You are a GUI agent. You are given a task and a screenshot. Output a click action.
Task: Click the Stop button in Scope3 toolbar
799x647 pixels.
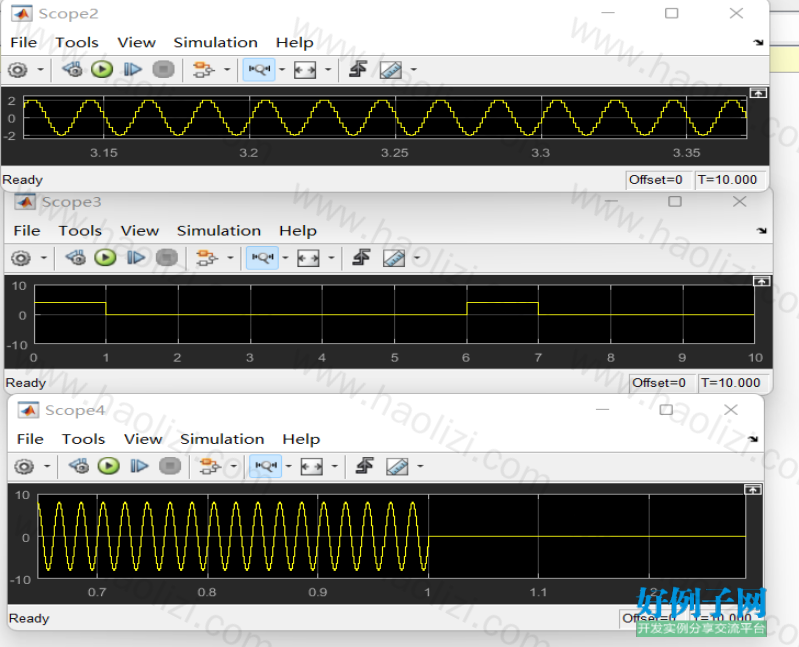(167, 257)
